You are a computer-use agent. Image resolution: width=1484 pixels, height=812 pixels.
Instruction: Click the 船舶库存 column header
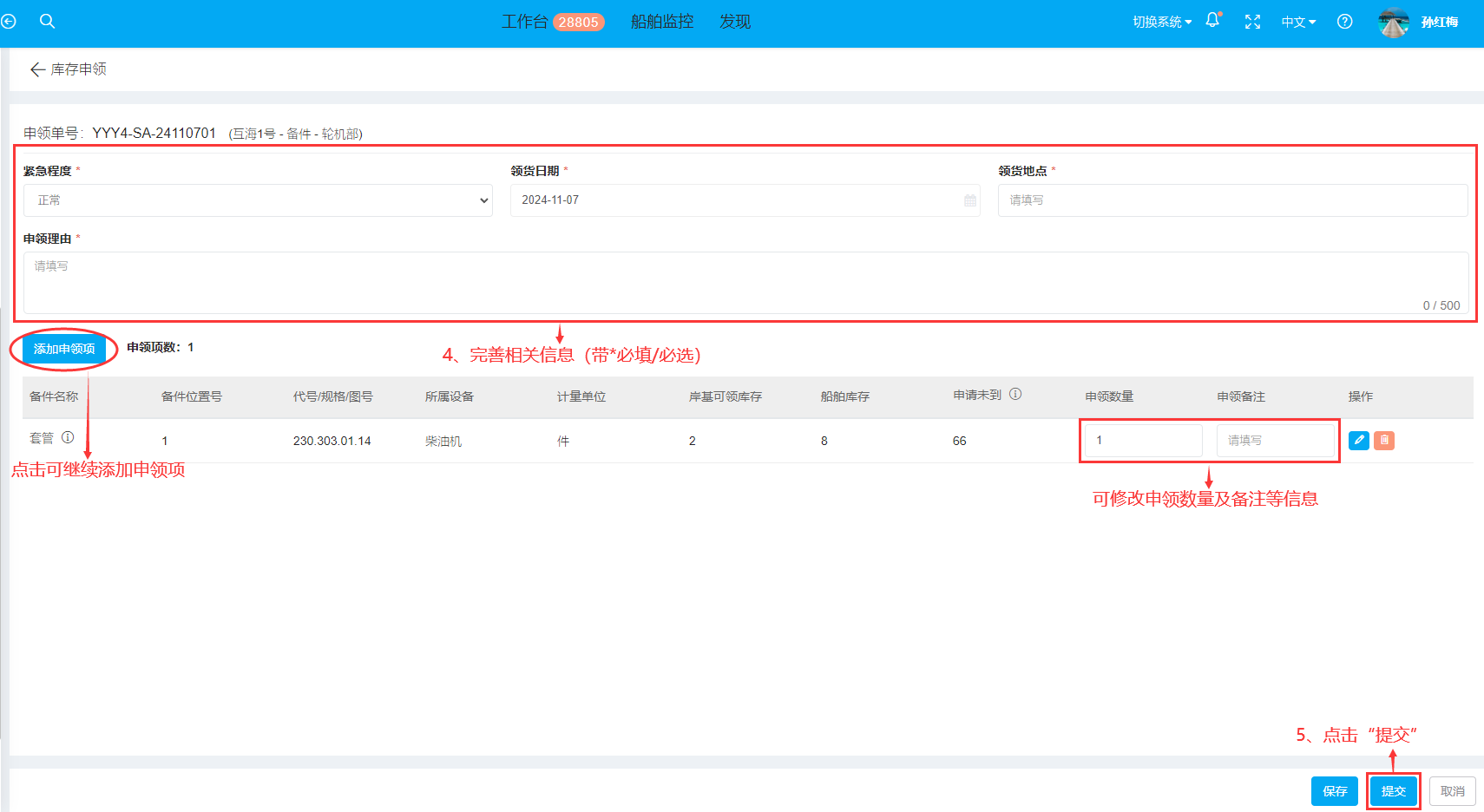pos(845,396)
